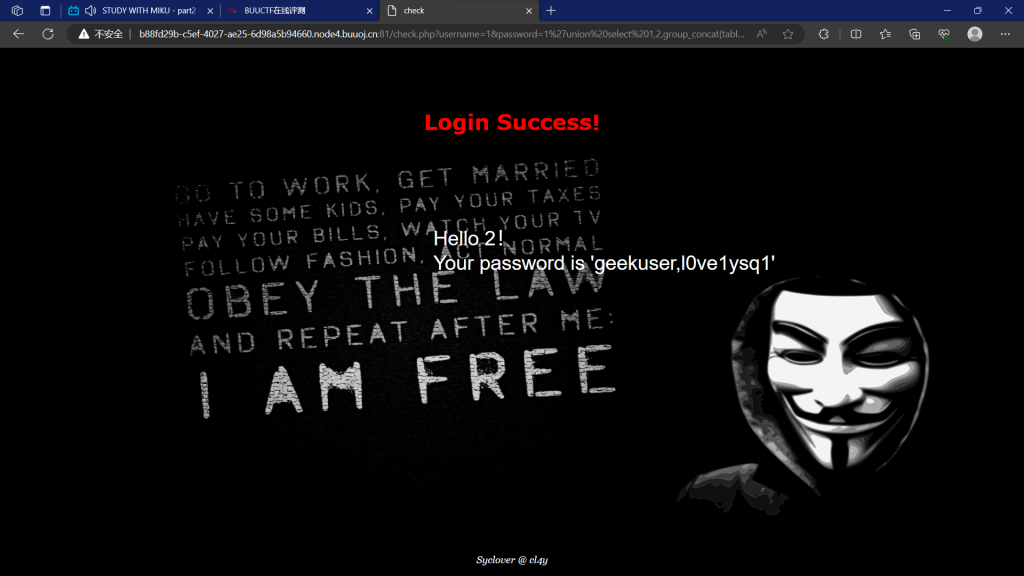Close the BUUCTF tab
This screenshot has width=1024, height=576.
370,10
